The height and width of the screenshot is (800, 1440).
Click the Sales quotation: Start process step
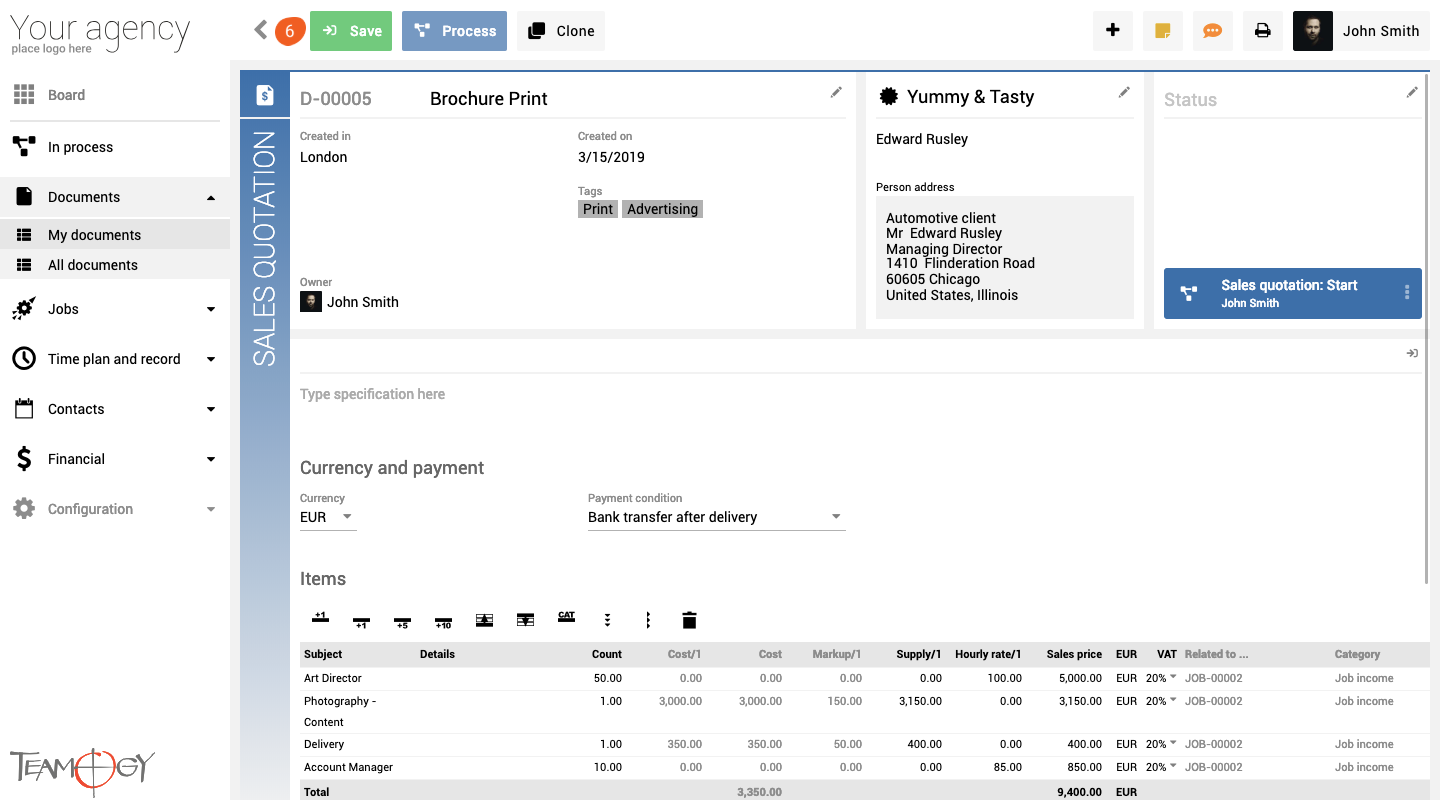[x=1293, y=293]
